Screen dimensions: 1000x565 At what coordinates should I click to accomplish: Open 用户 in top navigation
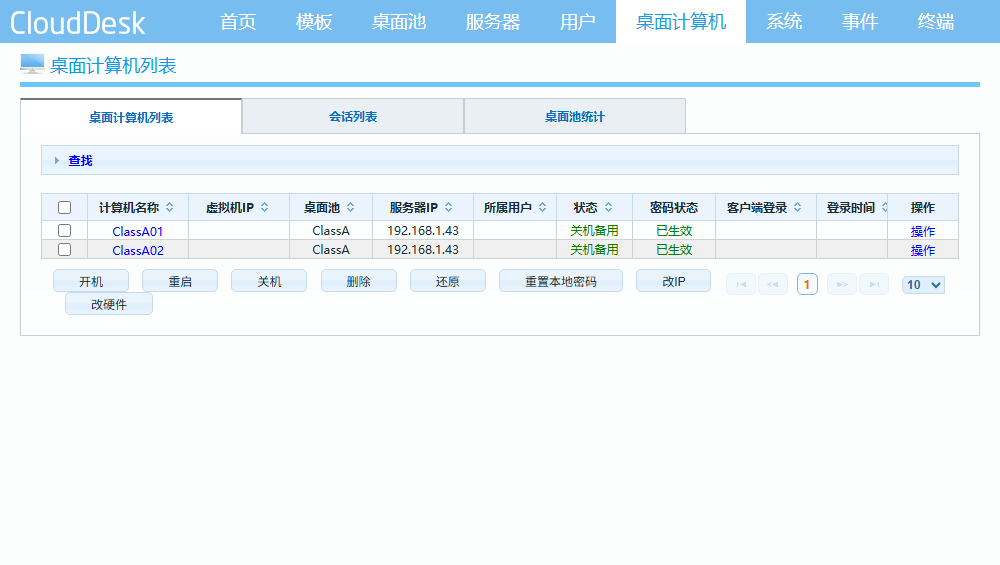578,22
